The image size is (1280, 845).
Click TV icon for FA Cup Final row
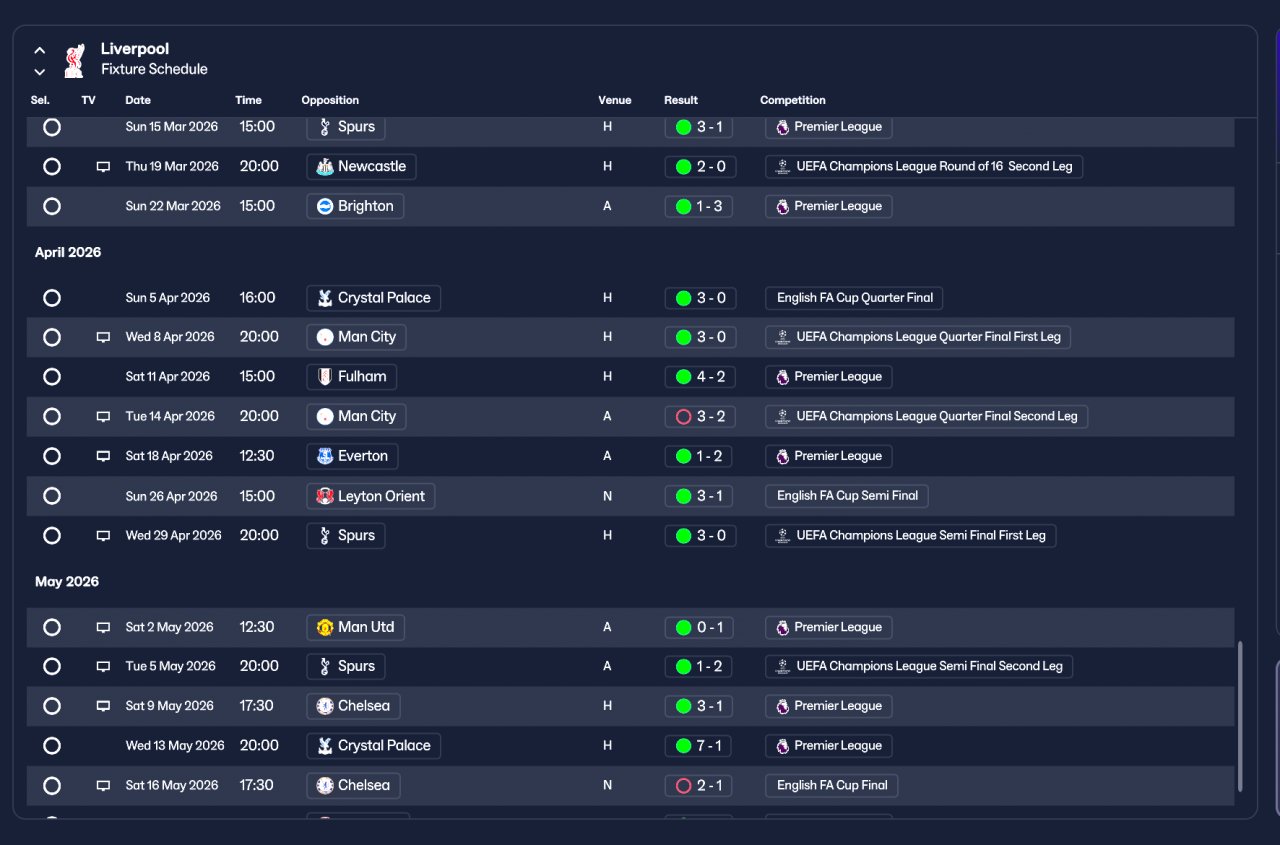(x=103, y=786)
